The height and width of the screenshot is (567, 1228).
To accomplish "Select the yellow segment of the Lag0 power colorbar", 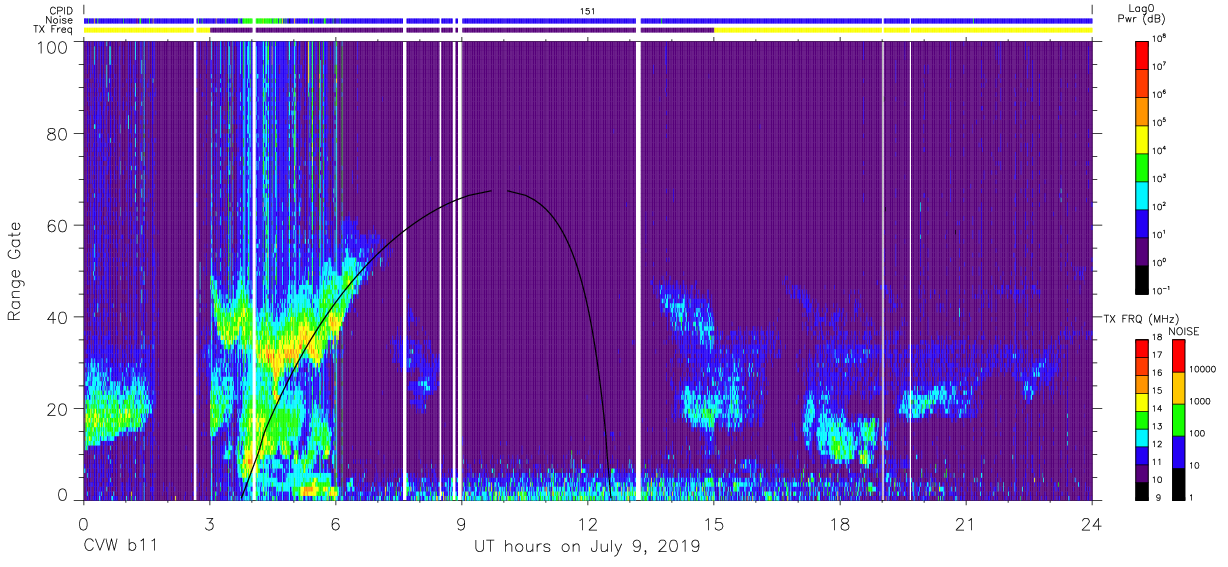I will (x=1143, y=138).
